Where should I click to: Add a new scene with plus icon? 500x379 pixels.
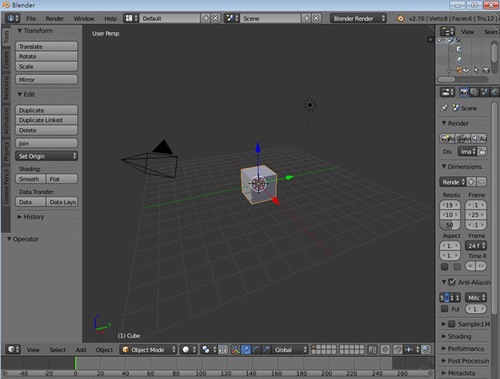pos(306,18)
